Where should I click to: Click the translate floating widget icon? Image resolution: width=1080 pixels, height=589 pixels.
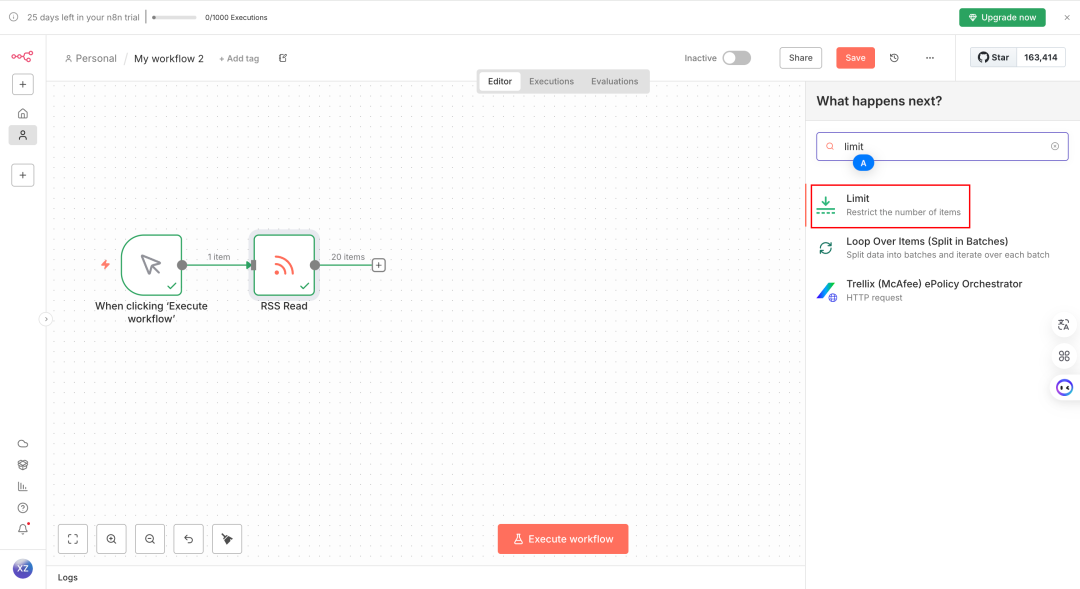1064,324
